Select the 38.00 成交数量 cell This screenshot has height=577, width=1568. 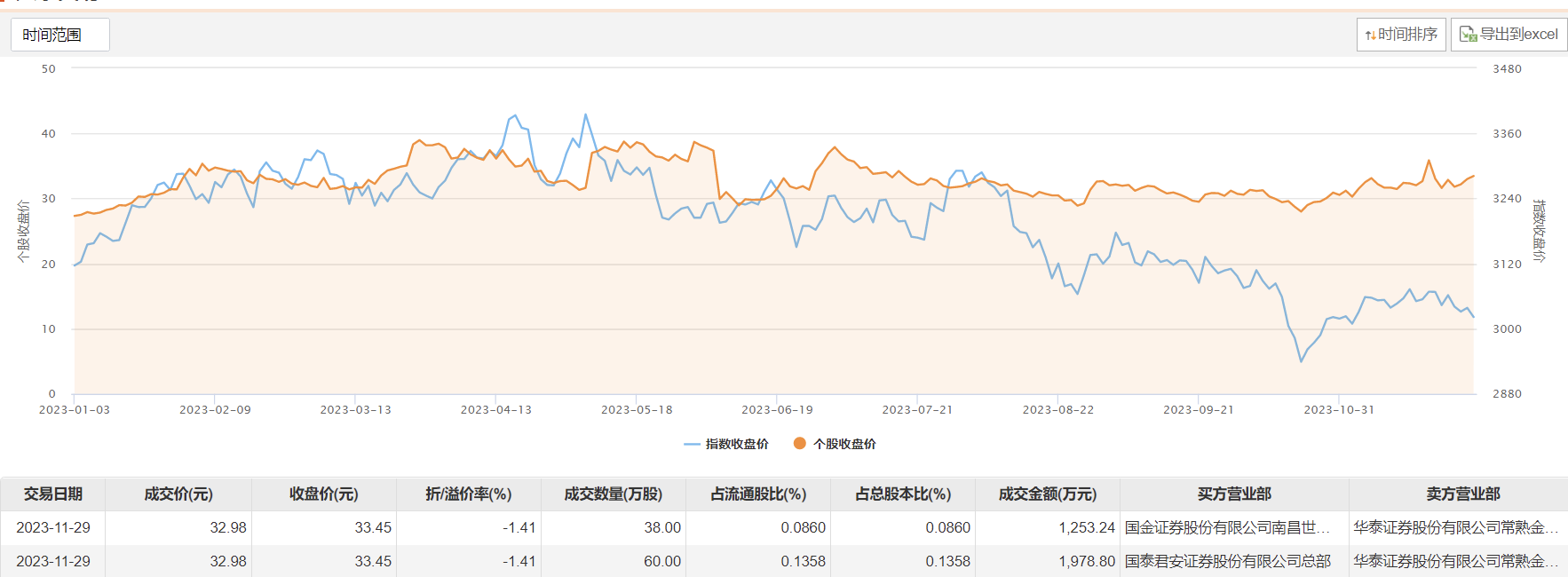coord(614,527)
